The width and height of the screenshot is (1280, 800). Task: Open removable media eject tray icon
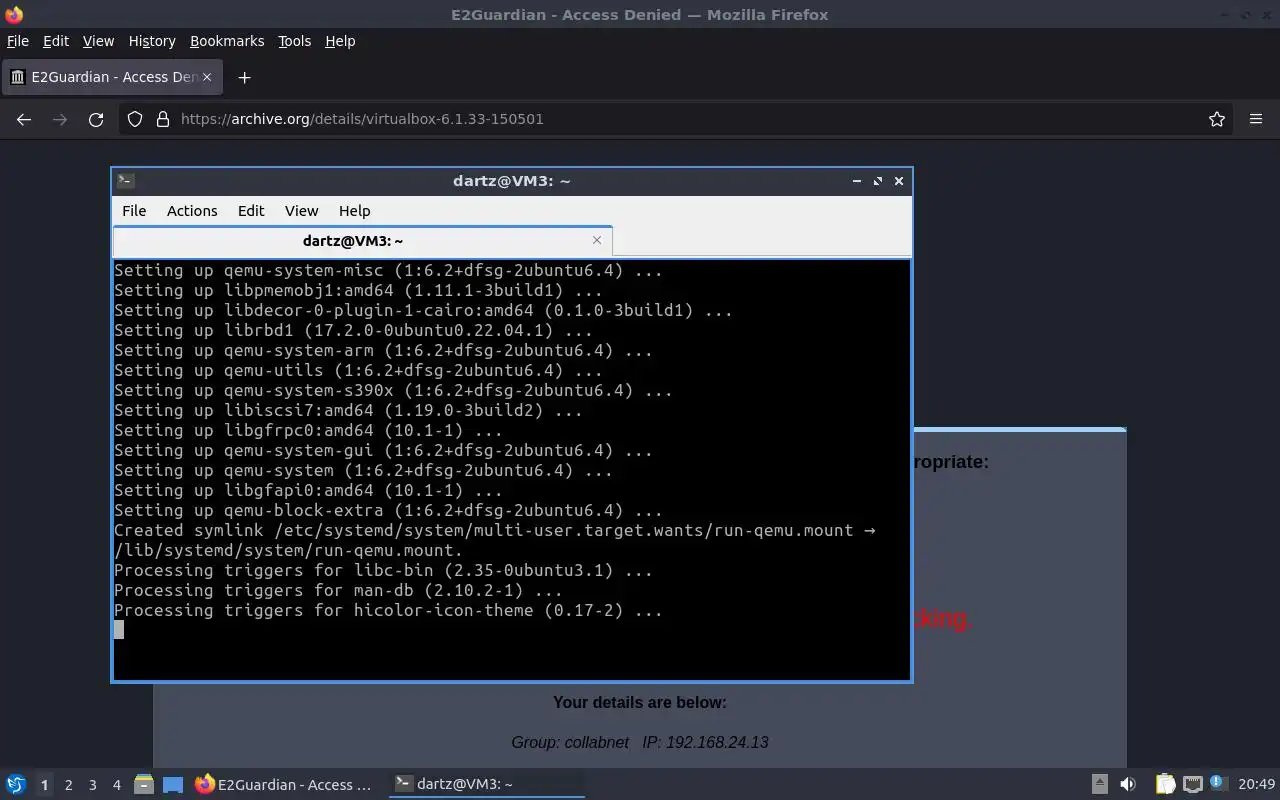point(1099,784)
